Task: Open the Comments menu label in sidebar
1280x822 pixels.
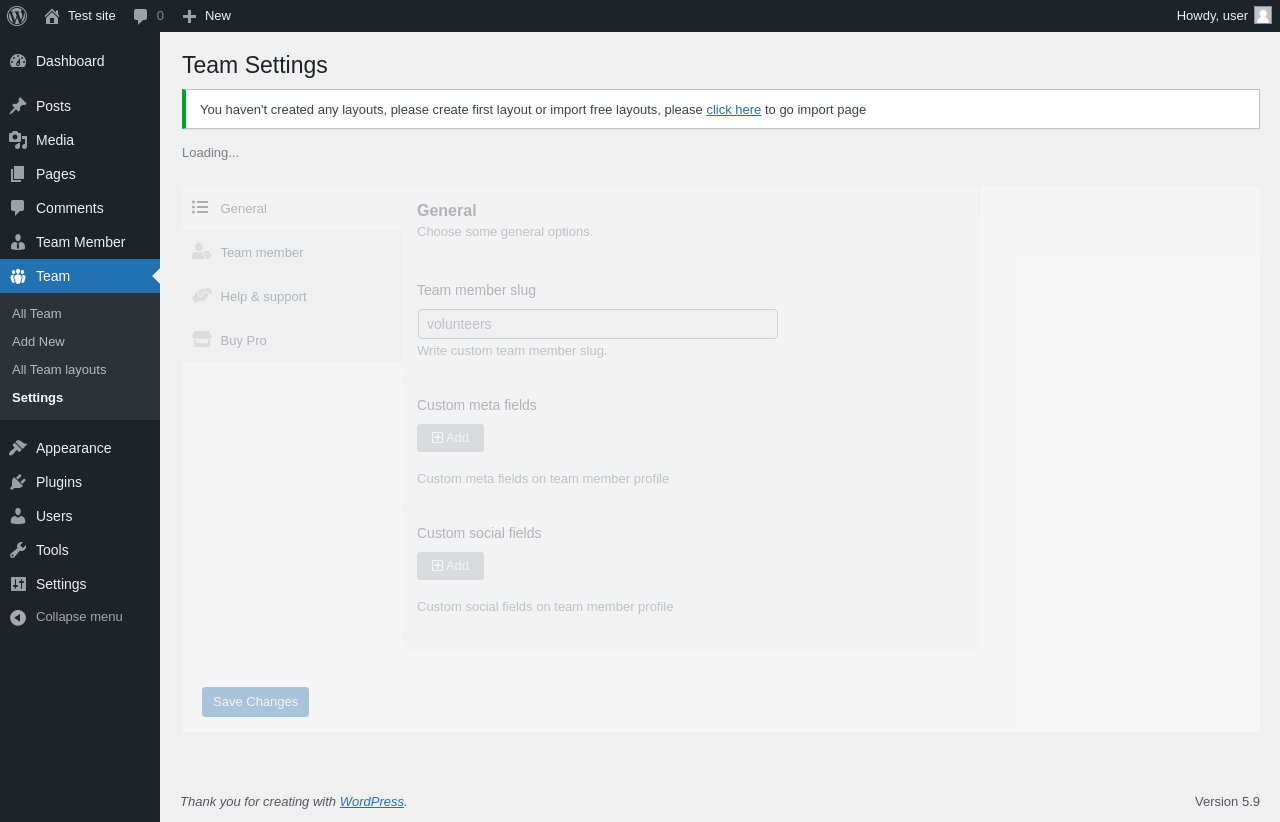Action: tap(70, 208)
